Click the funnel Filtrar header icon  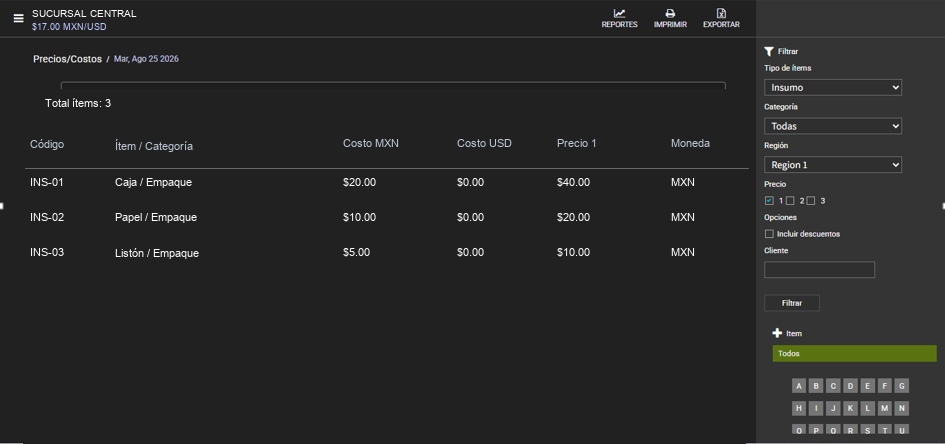coord(769,52)
